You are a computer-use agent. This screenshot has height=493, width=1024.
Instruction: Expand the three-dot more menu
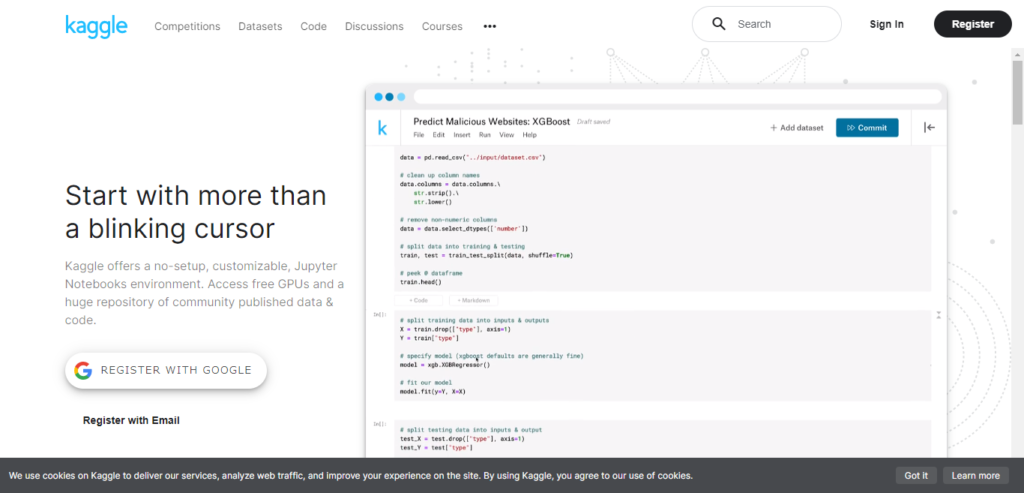pyautogui.click(x=490, y=27)
